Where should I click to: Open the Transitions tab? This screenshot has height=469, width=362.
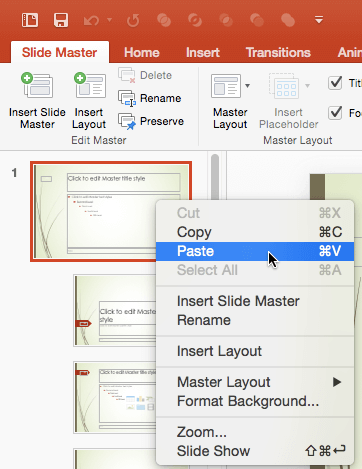(278, 52)
